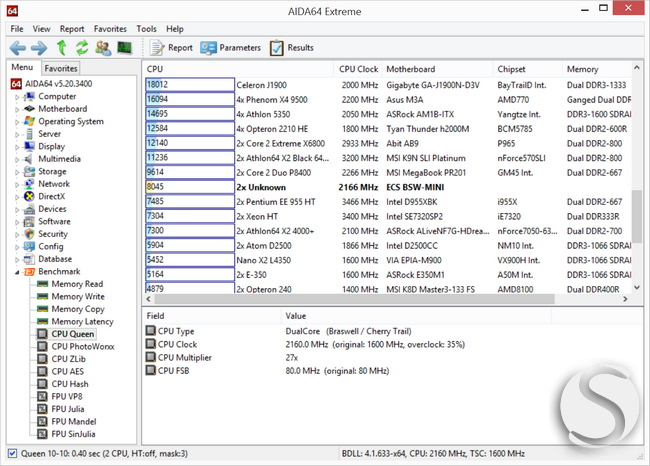Screen dimensions: 650x466
Task: Select FPU Julia benchmark
Action: [x=68, y=409]
